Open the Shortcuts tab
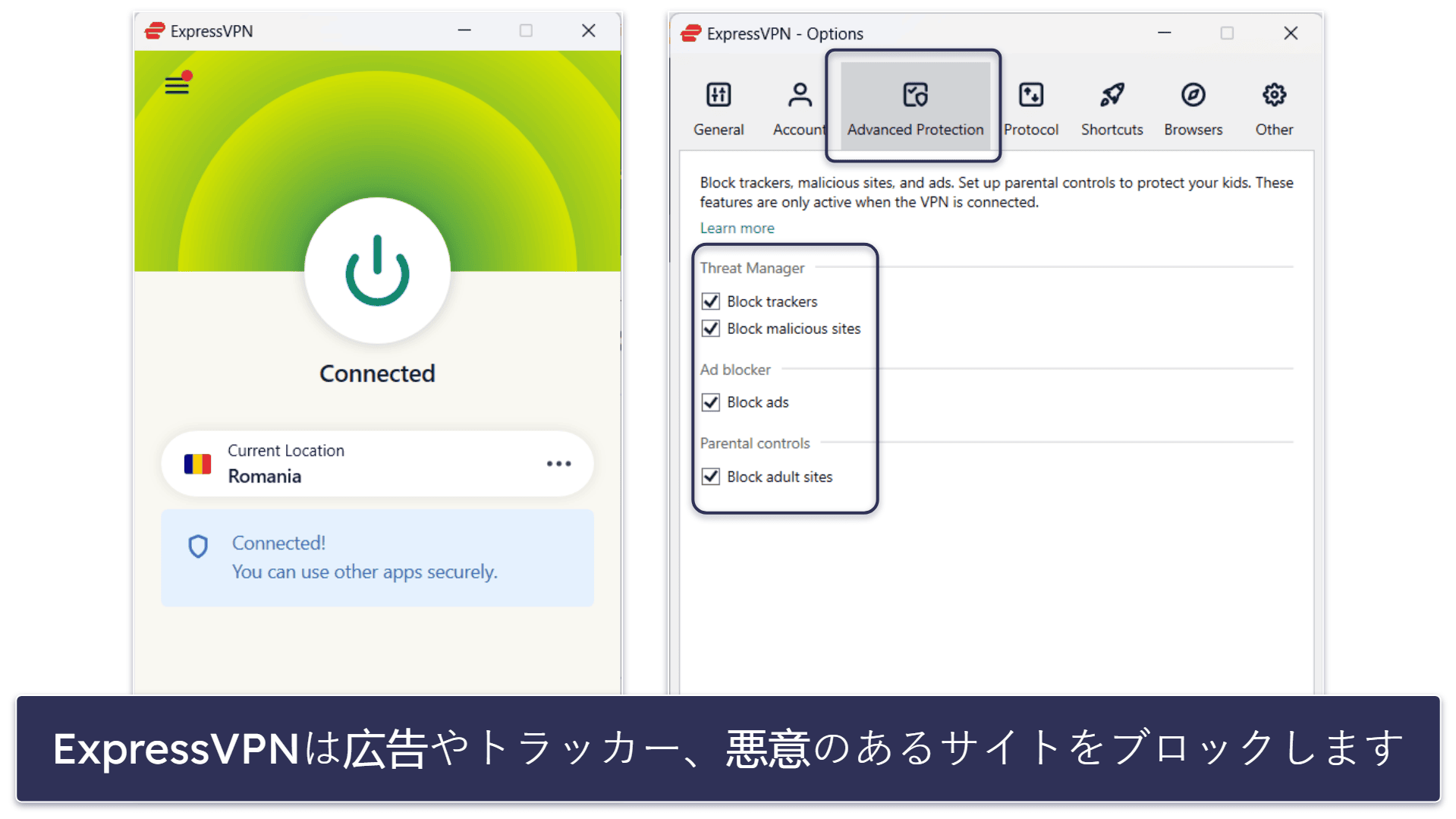 click(x=1112, y=109)
